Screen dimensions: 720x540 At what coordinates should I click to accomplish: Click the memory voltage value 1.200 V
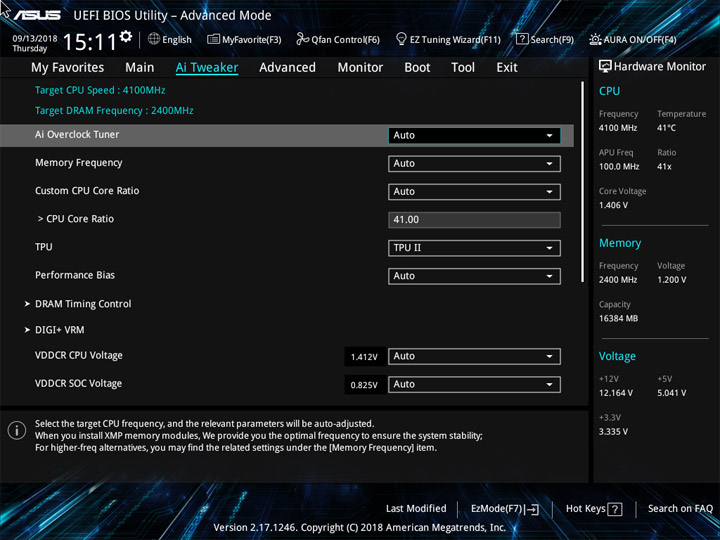point(672,280)
